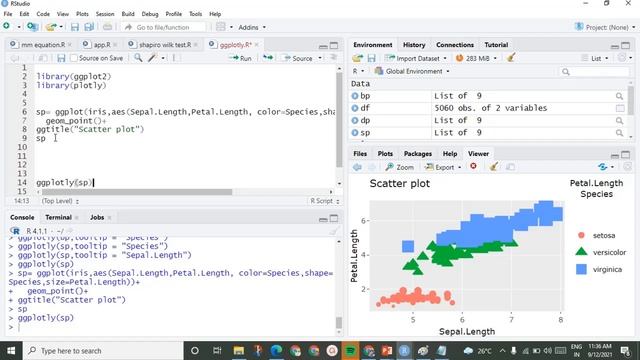The height and width of the screenshot is (360, 640).
Task: Open the Source button dropdown arrow
Action: click(320, 58)
